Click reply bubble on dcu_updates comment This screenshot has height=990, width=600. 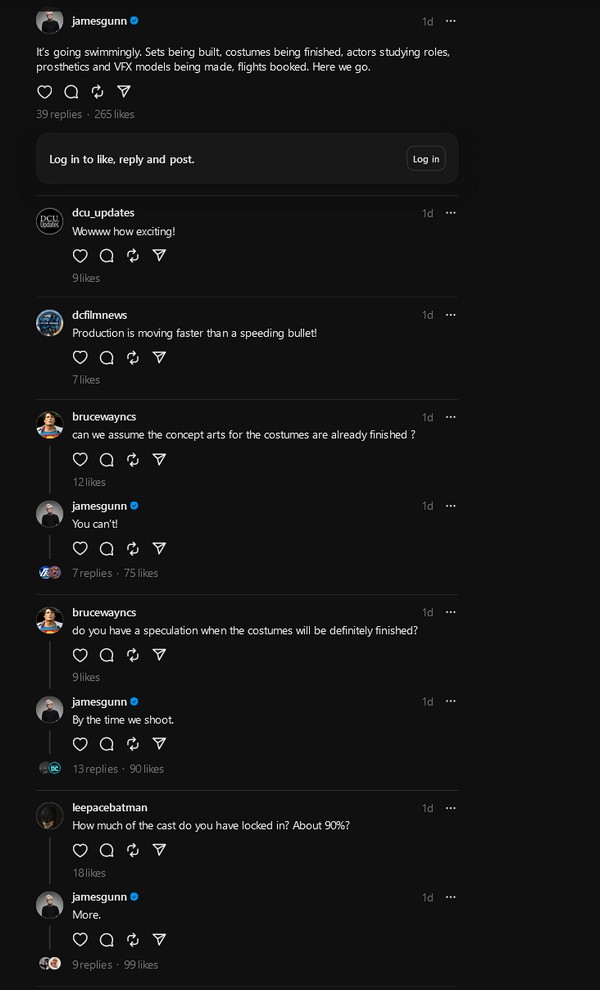(x=107, y=256)
